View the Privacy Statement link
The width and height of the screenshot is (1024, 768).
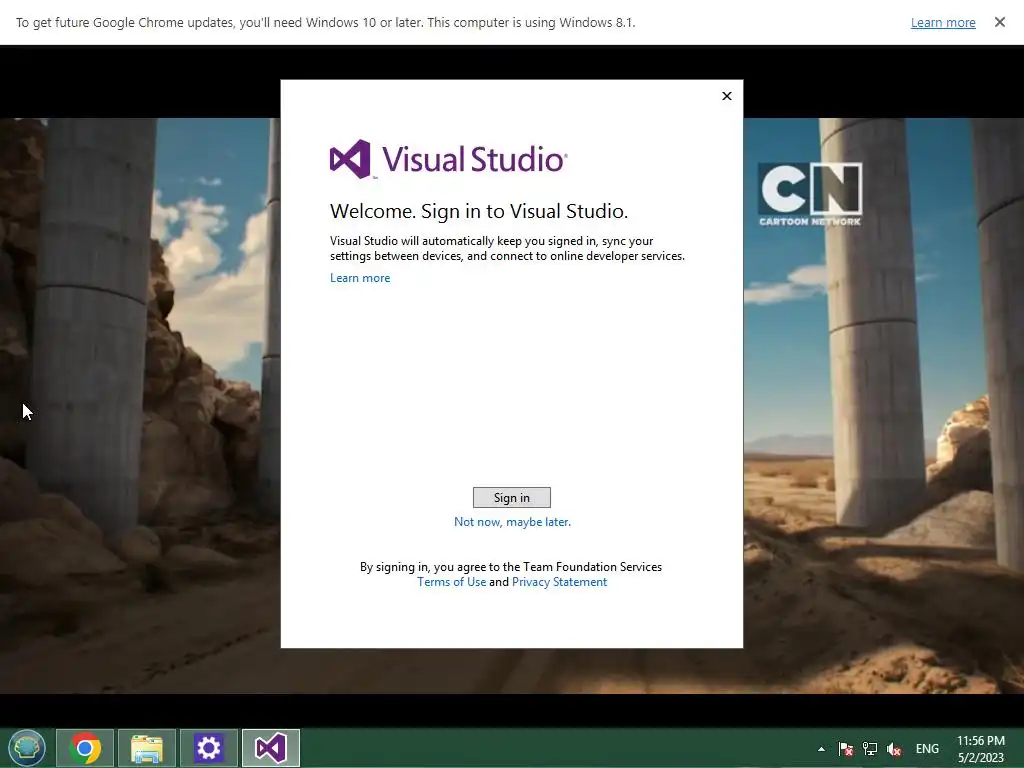tap(559, 582)
